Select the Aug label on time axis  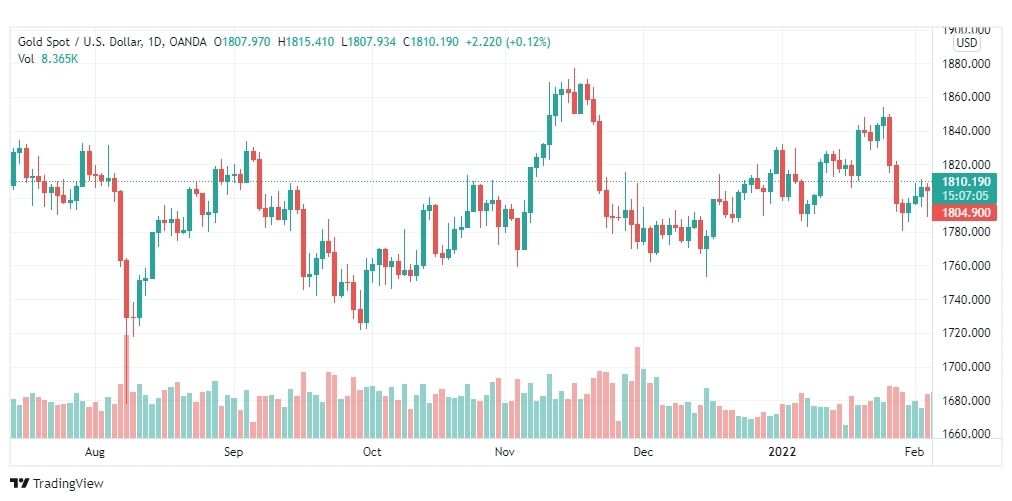pos(94,452)
